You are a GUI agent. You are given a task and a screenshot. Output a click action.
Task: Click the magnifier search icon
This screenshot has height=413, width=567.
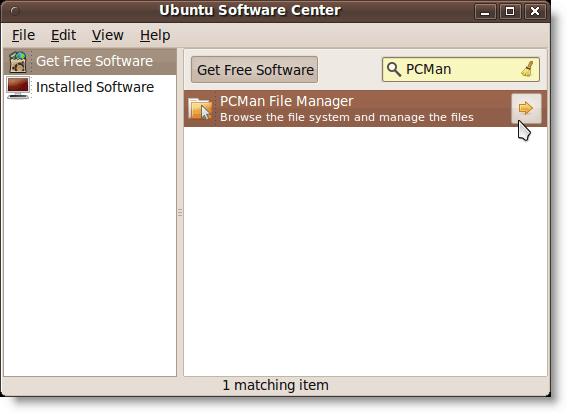coord(393,69)
